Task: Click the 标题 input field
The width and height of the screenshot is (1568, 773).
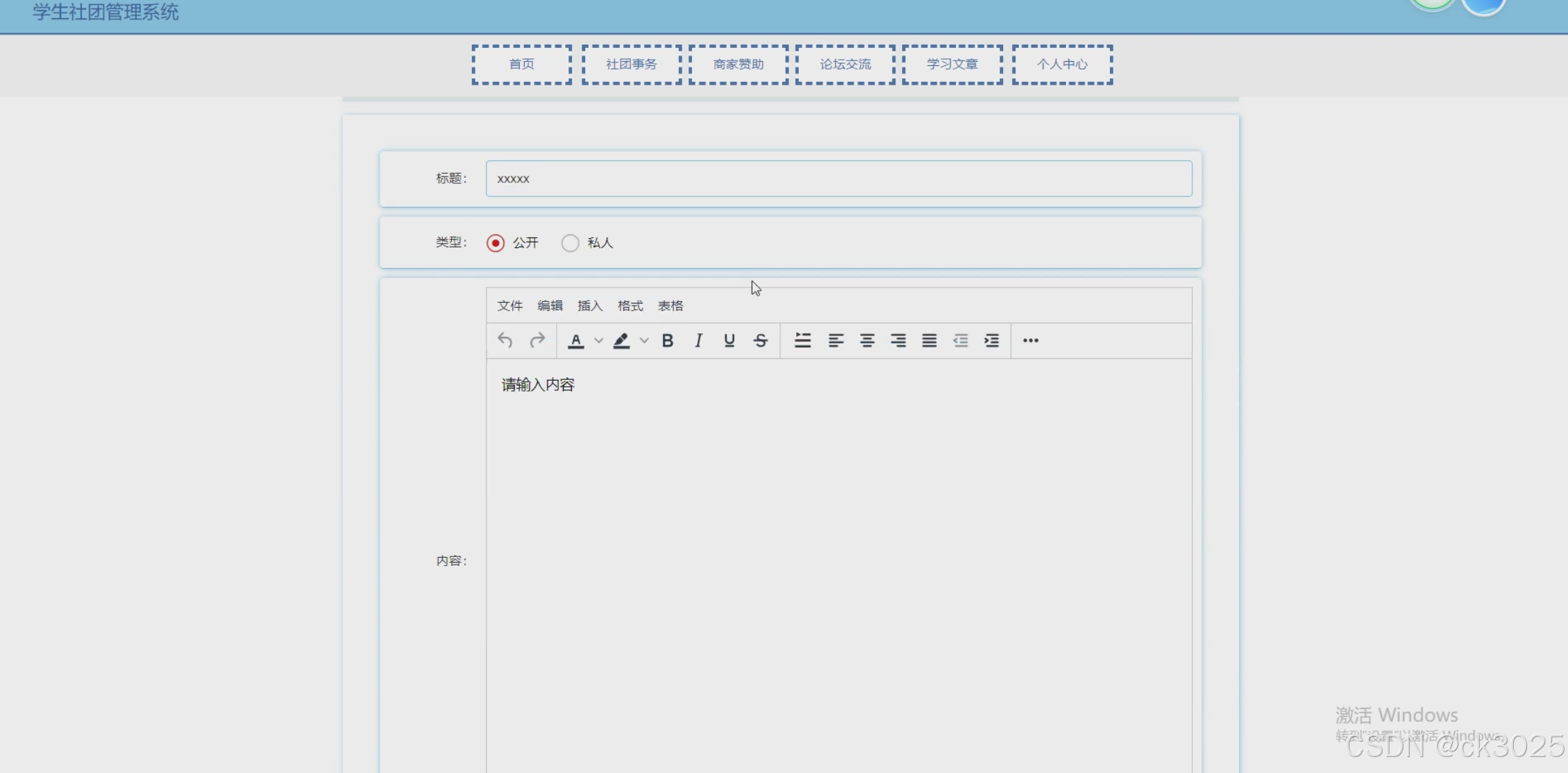Action: 838,178
